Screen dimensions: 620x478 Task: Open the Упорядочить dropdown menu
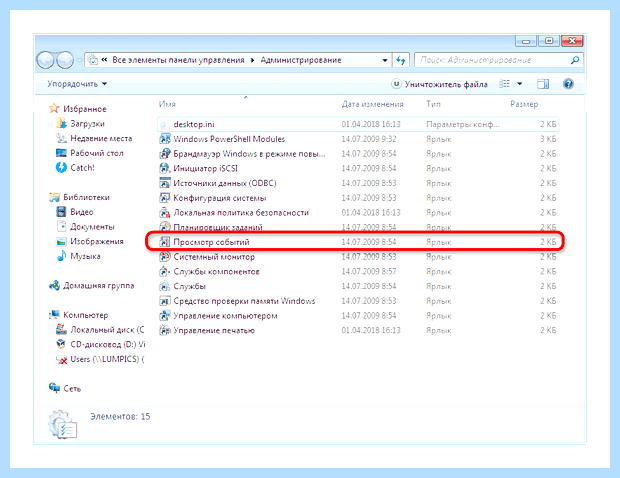click(77, 84)
